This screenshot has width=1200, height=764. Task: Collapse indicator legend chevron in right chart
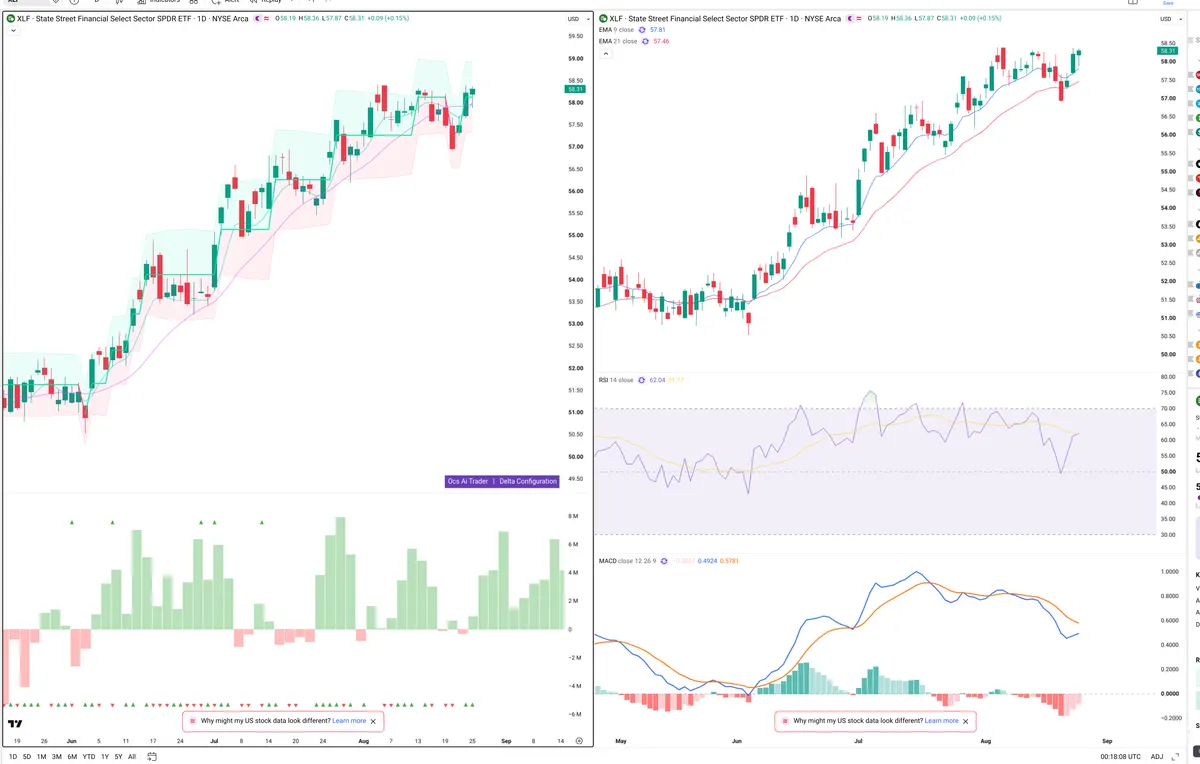coord(604,53)
